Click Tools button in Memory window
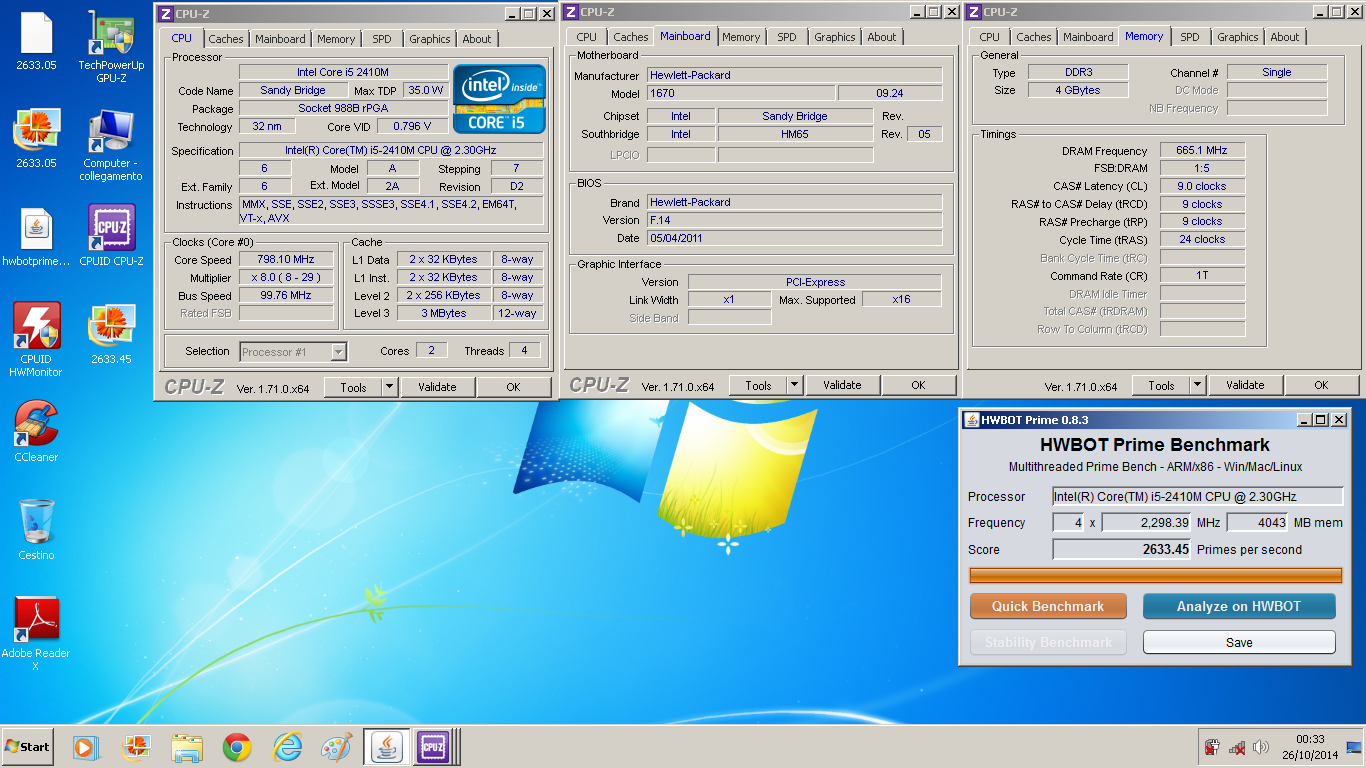The height and width of the screenshot is (768, 1366). 1161,385
